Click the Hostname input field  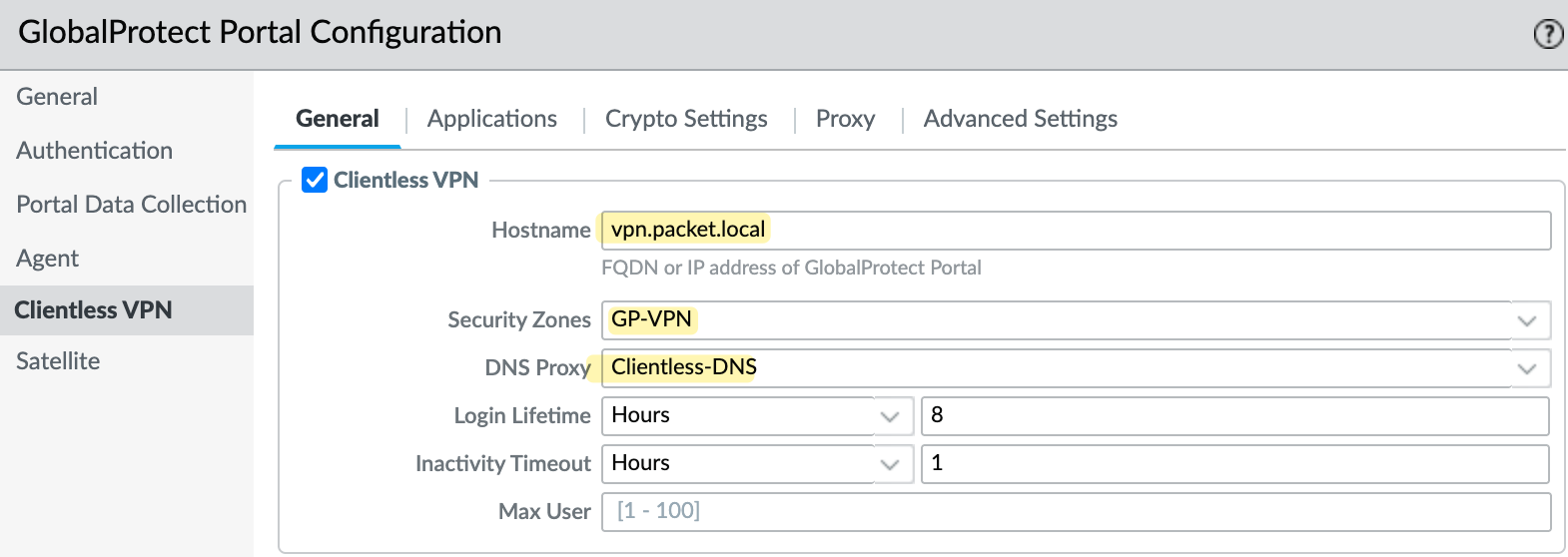click(x=1076, y=231)
